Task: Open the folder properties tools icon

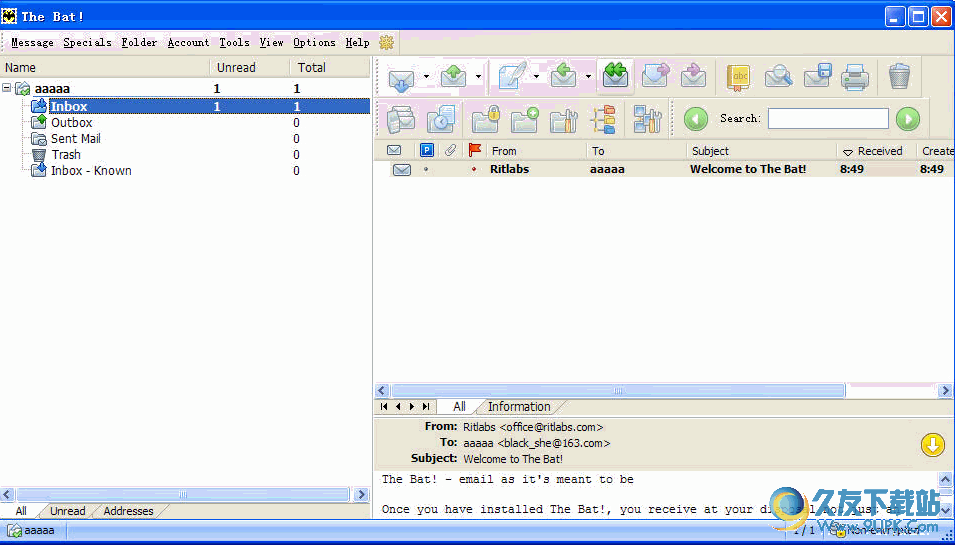Action: point(563,119)
